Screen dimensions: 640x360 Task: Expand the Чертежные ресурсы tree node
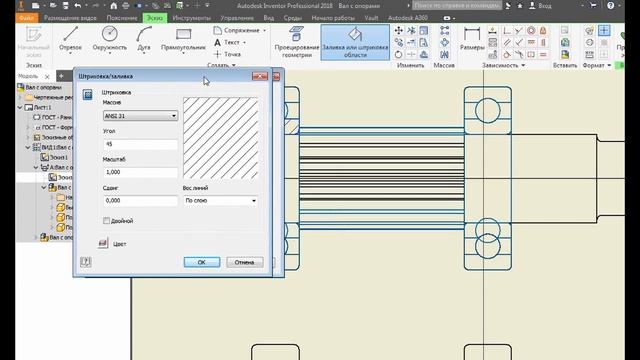coord(20,98)
